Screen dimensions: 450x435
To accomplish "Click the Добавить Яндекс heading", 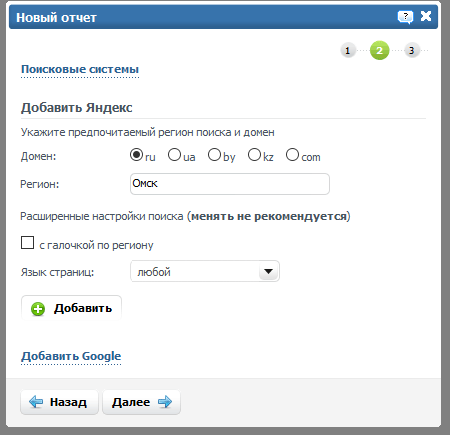I will 77,108.
